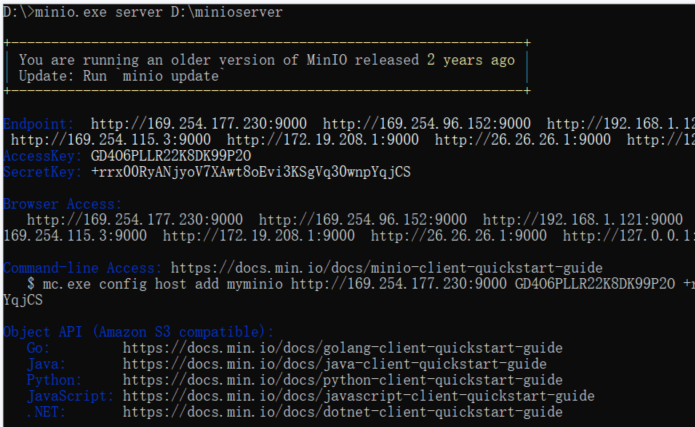Open the dotnet-client-quickstart-guide URL

[343, 411]
